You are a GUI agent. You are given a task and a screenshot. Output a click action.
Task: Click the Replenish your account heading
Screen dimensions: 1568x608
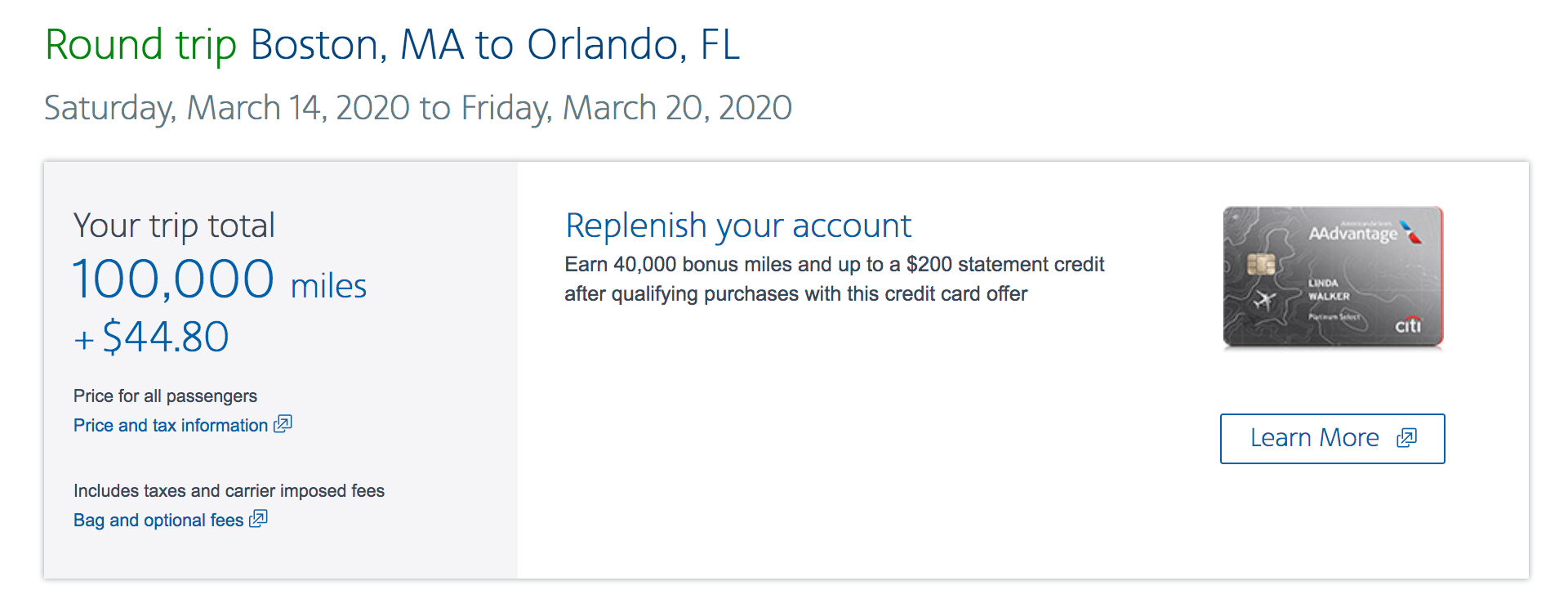(738, 226)
